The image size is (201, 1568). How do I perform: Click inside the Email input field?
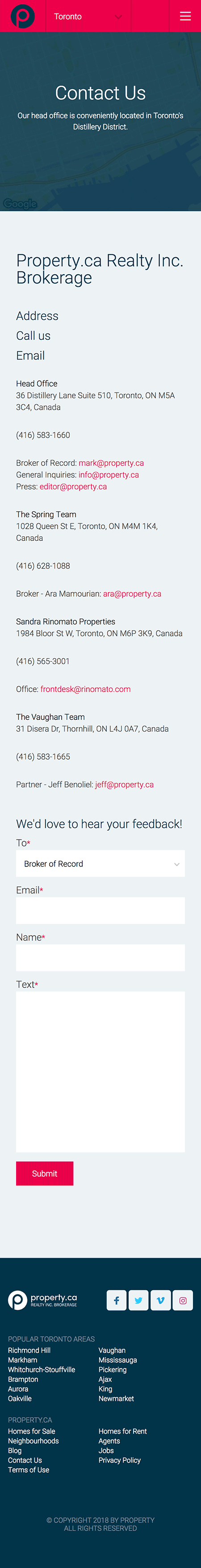pyautogui.click(x=100, y=910)
